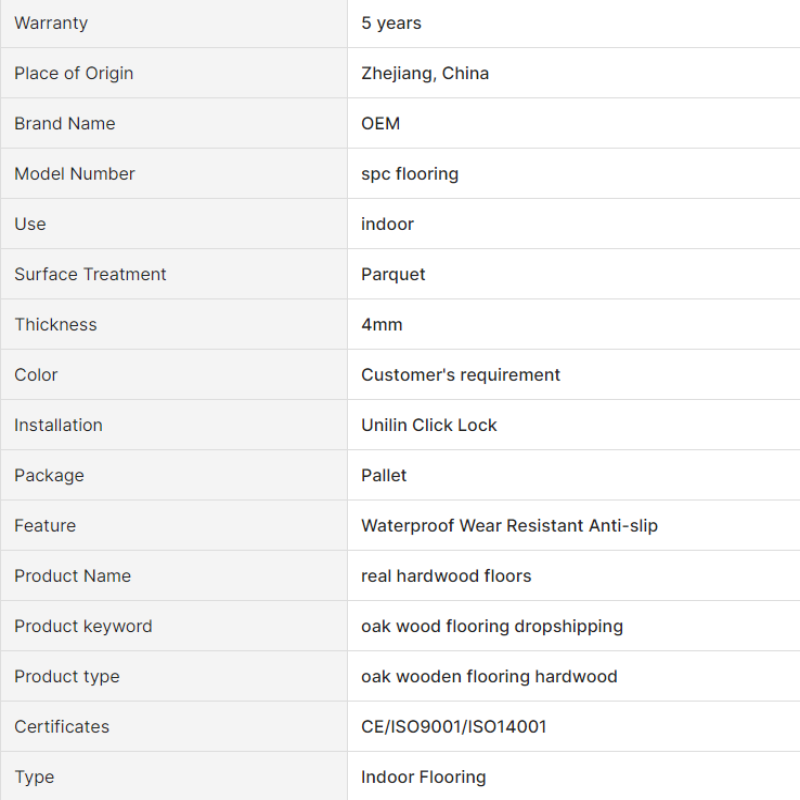
Task: Click the Certificates label cell
Action: pyautogui.click(x=173, y=727)
